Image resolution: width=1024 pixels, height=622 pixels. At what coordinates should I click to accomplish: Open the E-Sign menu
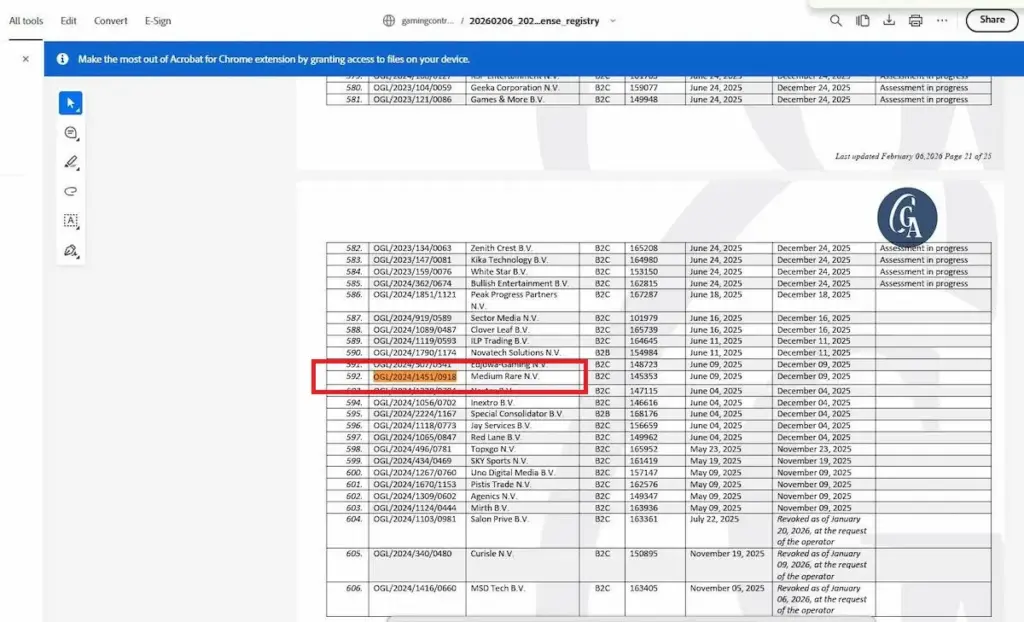(x=158, y=21)
